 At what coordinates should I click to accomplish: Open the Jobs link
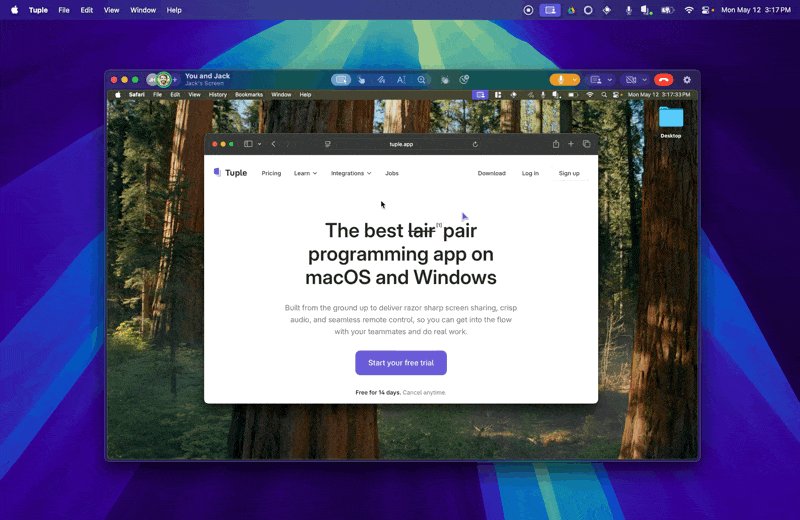[x=392, y=173]
